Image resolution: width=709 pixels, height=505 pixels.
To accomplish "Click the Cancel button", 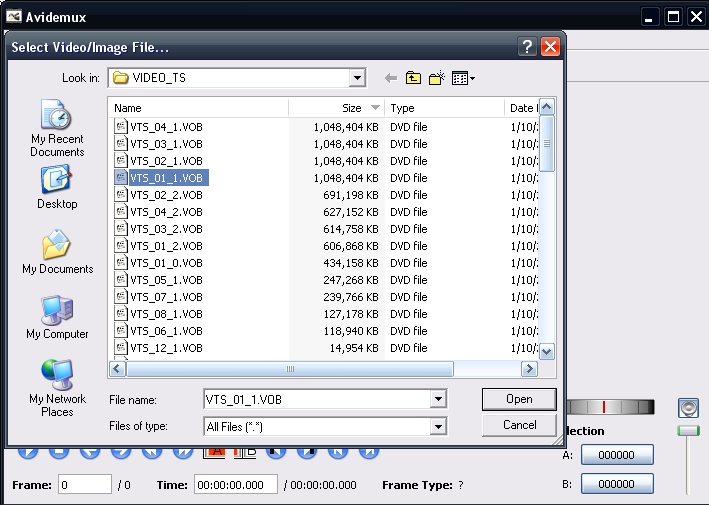I will tap(519, 425).
